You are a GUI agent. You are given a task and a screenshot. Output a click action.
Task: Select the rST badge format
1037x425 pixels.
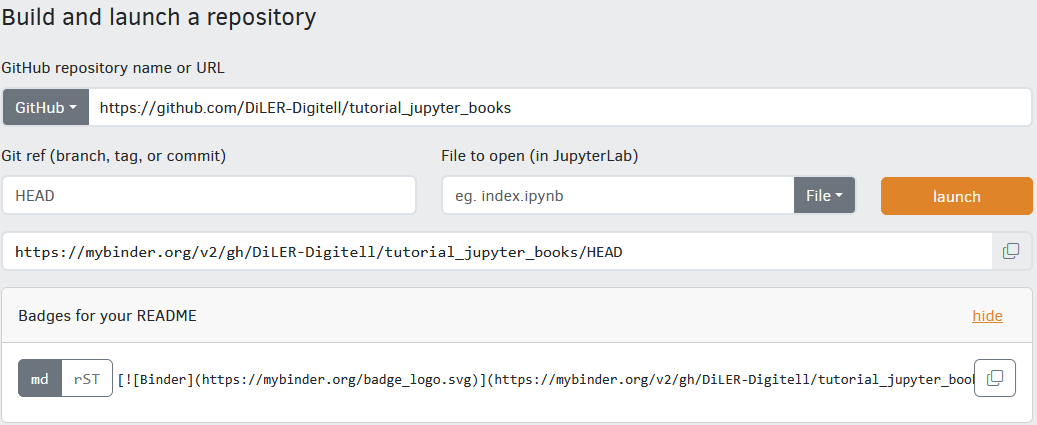[x=87, y=379]
